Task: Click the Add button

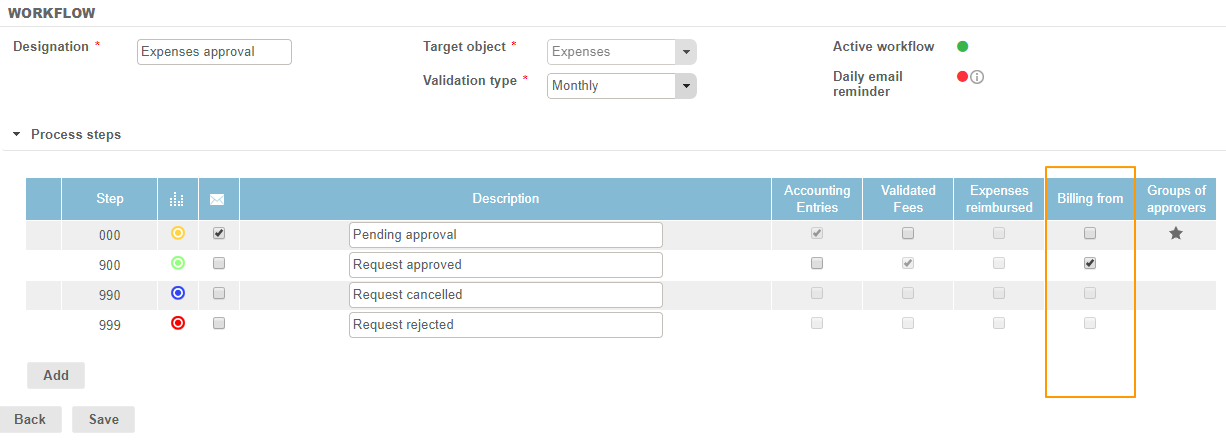Action: point(56,375)
